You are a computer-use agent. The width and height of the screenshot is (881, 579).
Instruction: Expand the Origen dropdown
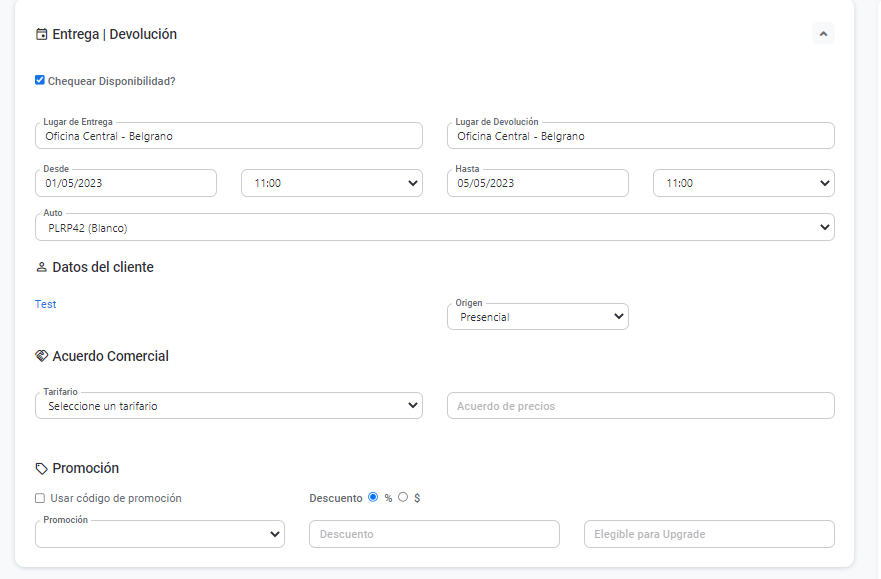click(538, 317)
